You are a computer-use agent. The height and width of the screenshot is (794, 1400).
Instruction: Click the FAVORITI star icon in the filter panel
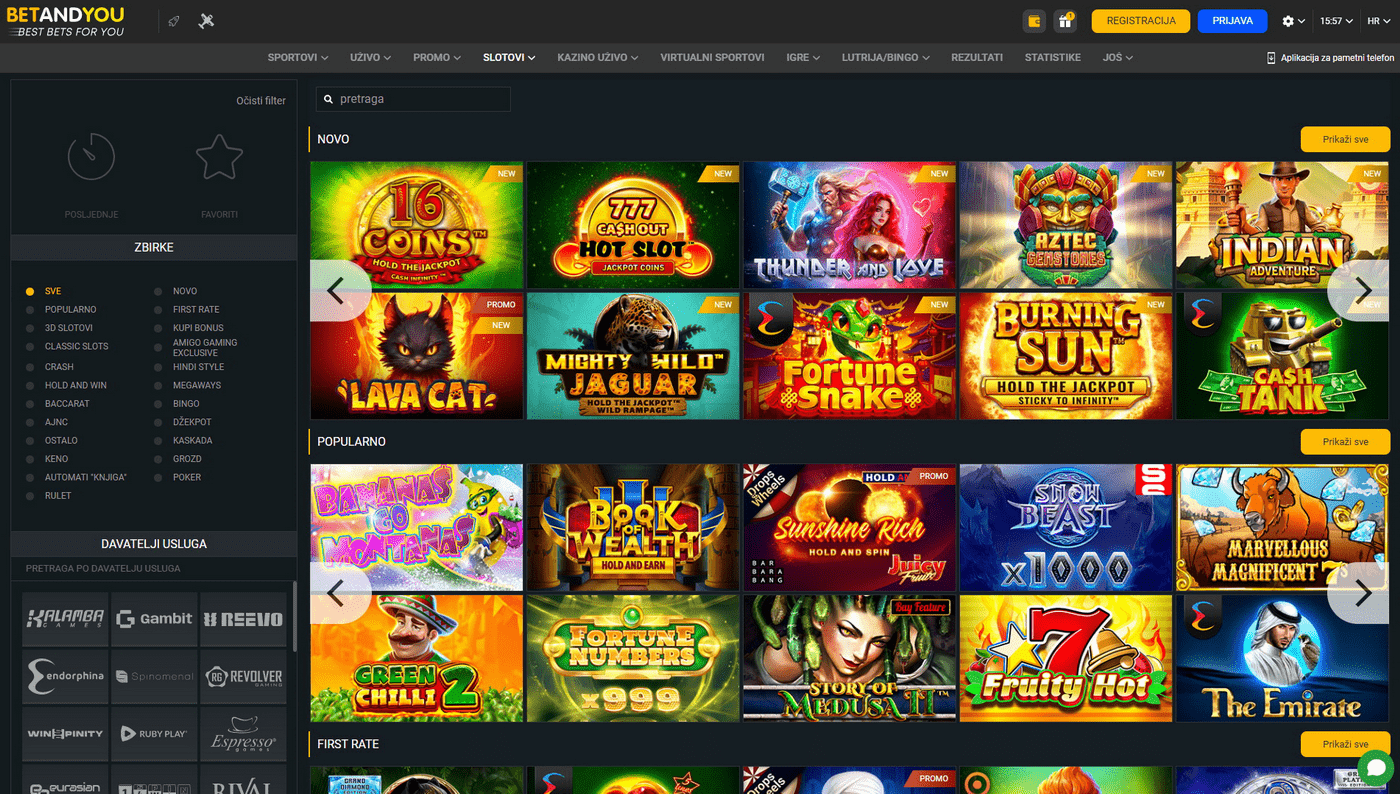click(x=219, y=157)
